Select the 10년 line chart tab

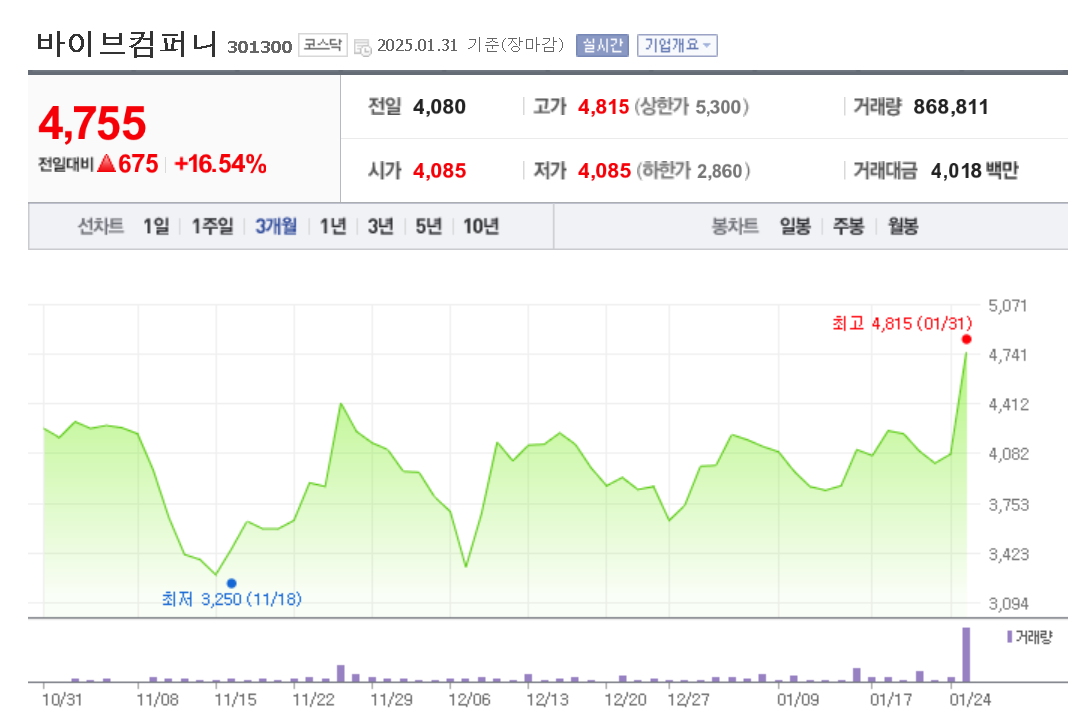pyautogui.click(x=481, y=226)
